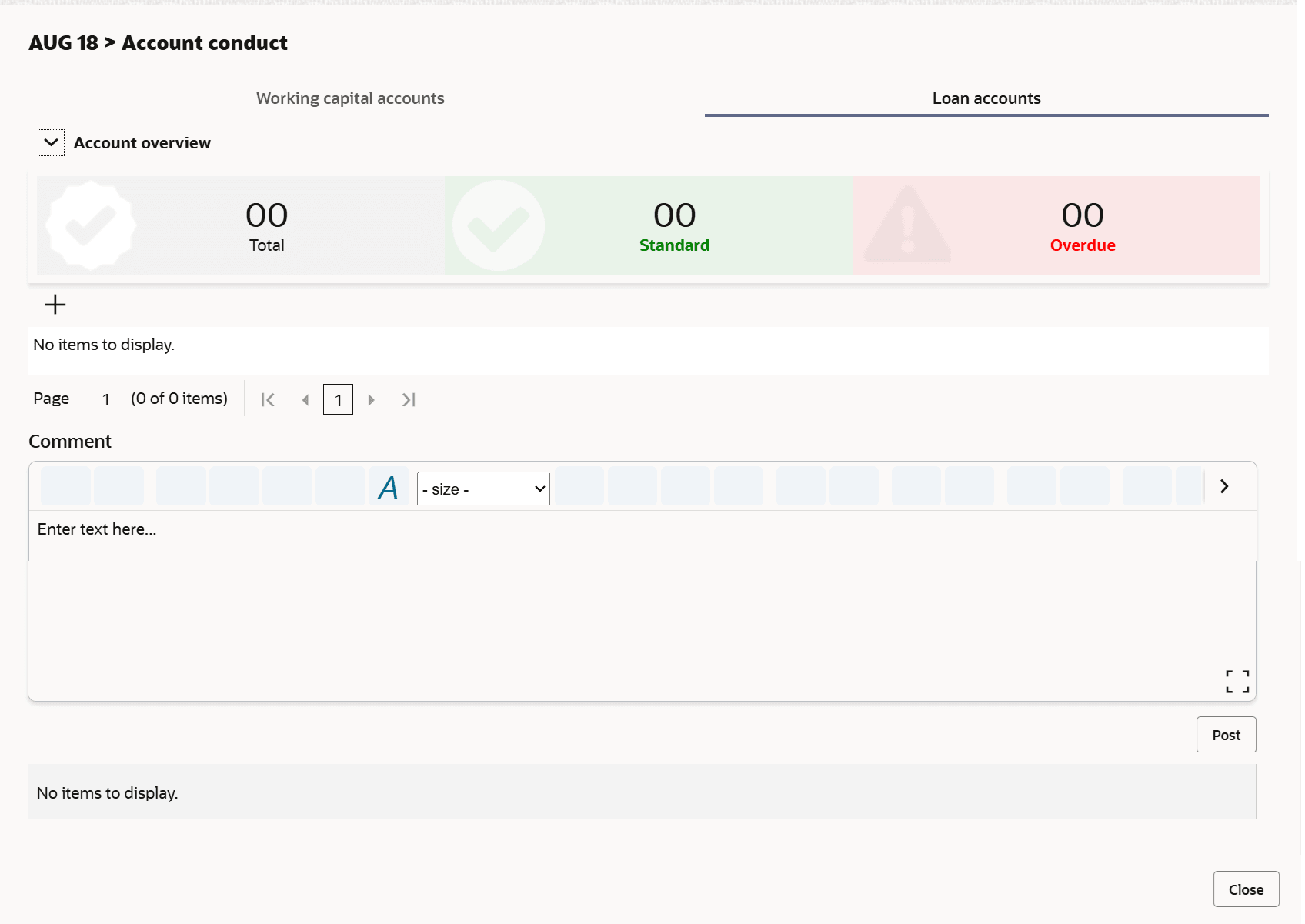Go to the first page of results
The image size is (1305, 924).
click(268, 399)
